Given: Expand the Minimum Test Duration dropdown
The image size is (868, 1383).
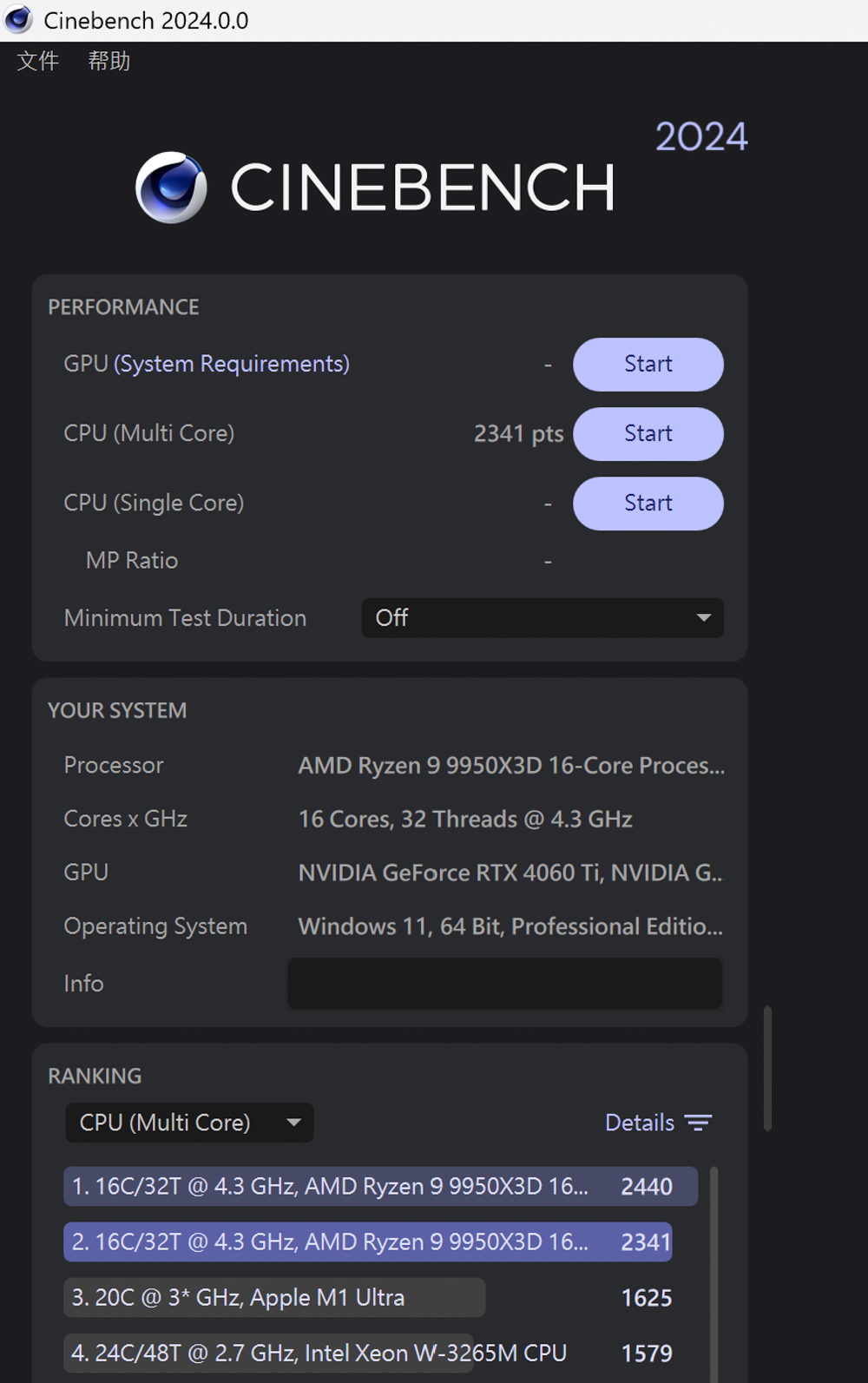Looking at the screenshot, I should click(x=542, y=618).
